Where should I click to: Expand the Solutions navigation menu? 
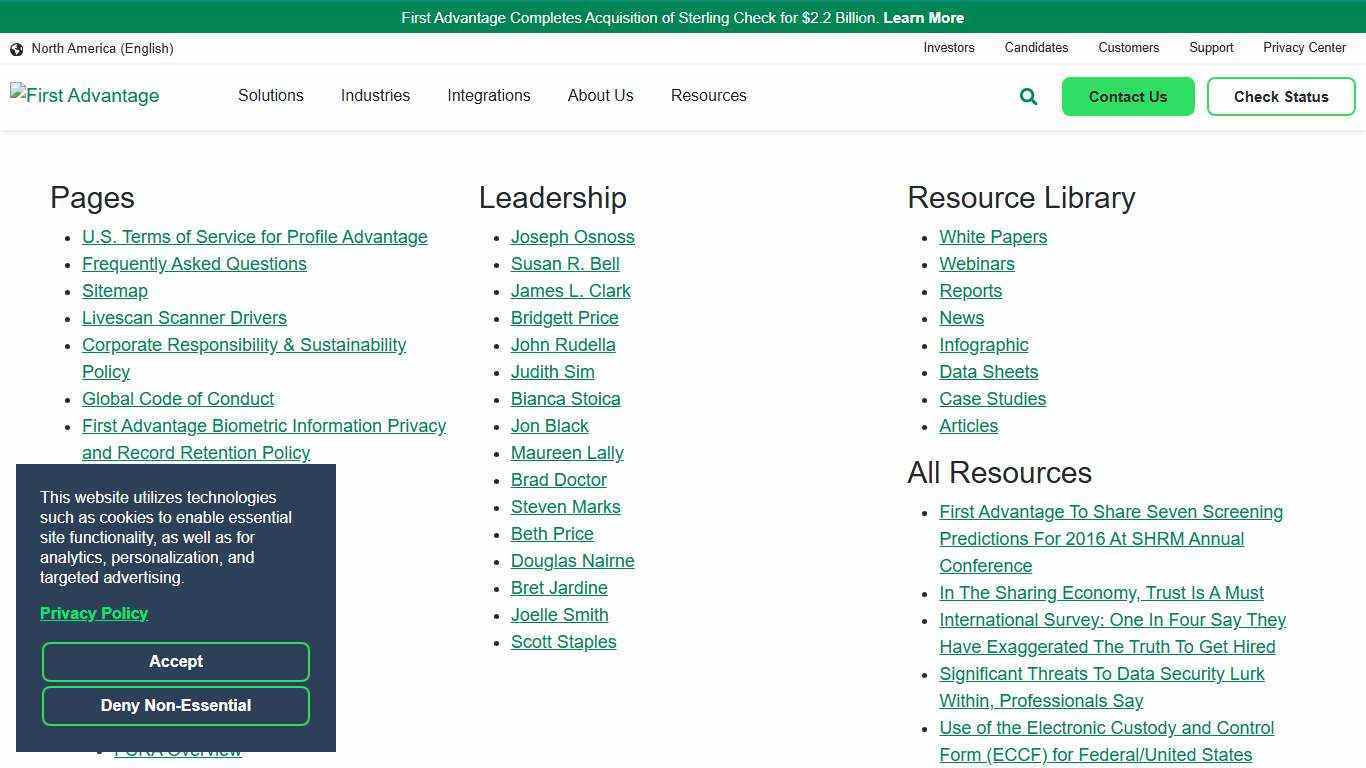[270, 95]
